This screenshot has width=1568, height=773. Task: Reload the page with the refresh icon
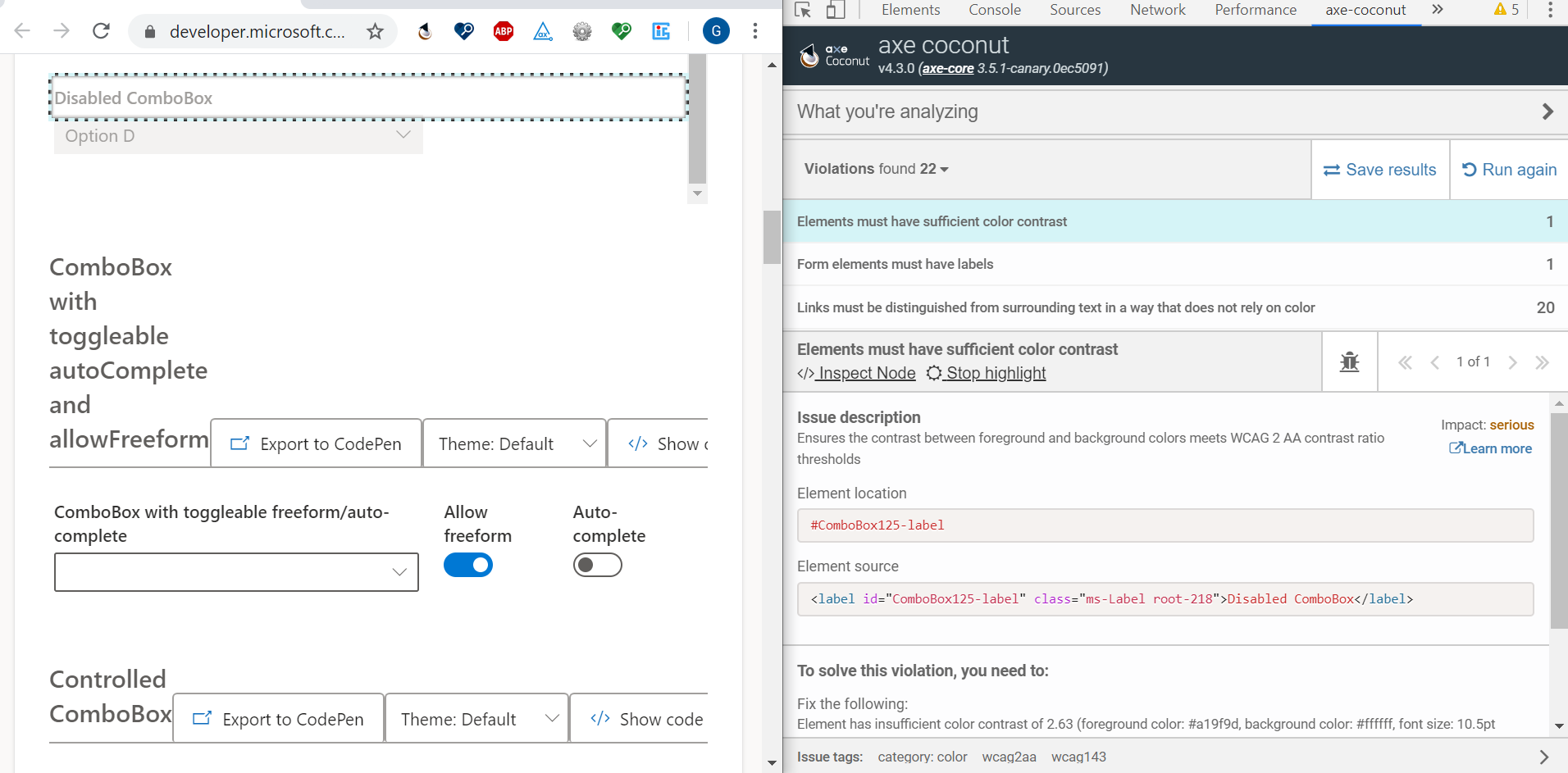coord(101,31)
